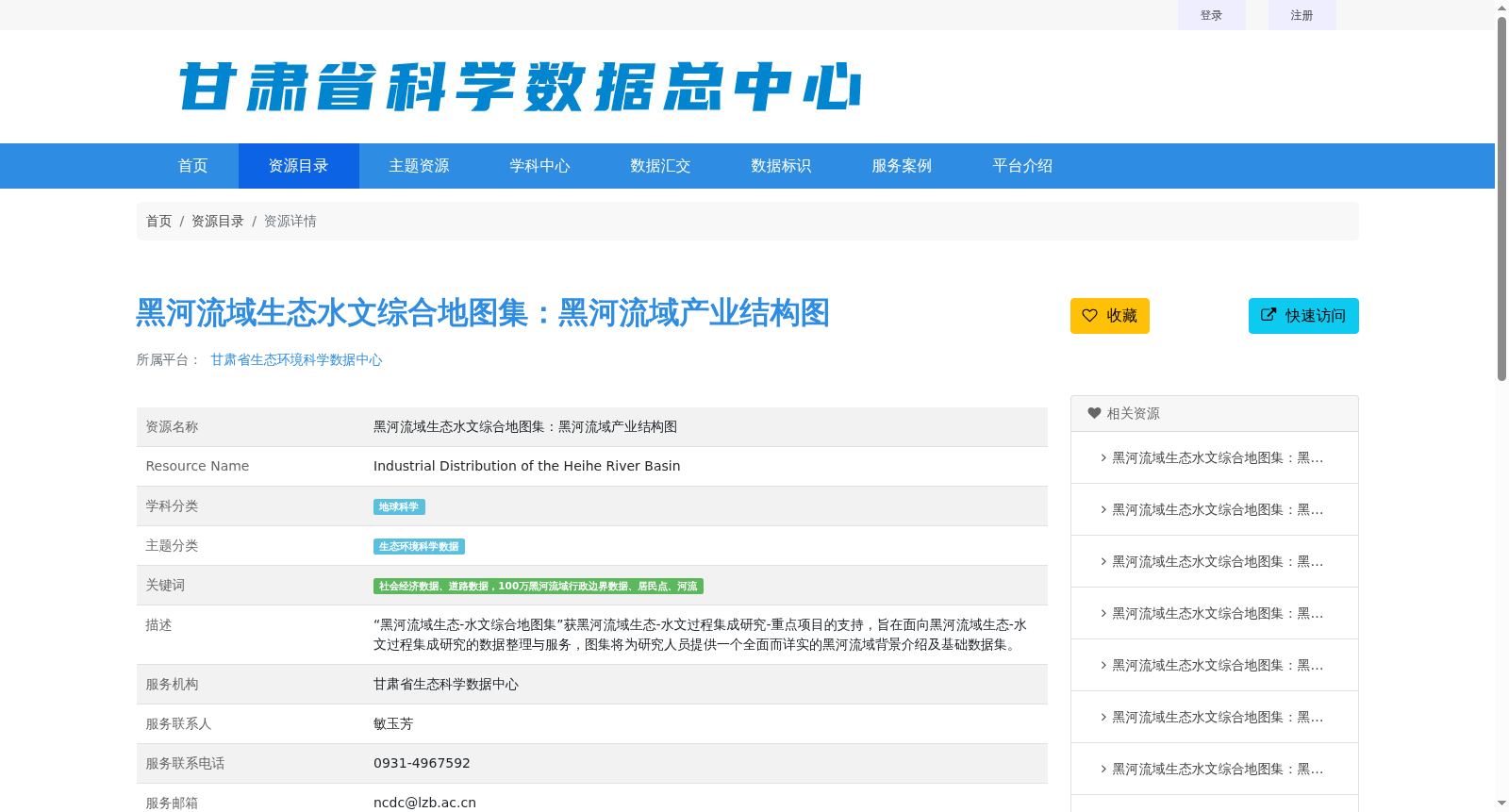Click the 快速访问 button

[x=1303, y=316]
